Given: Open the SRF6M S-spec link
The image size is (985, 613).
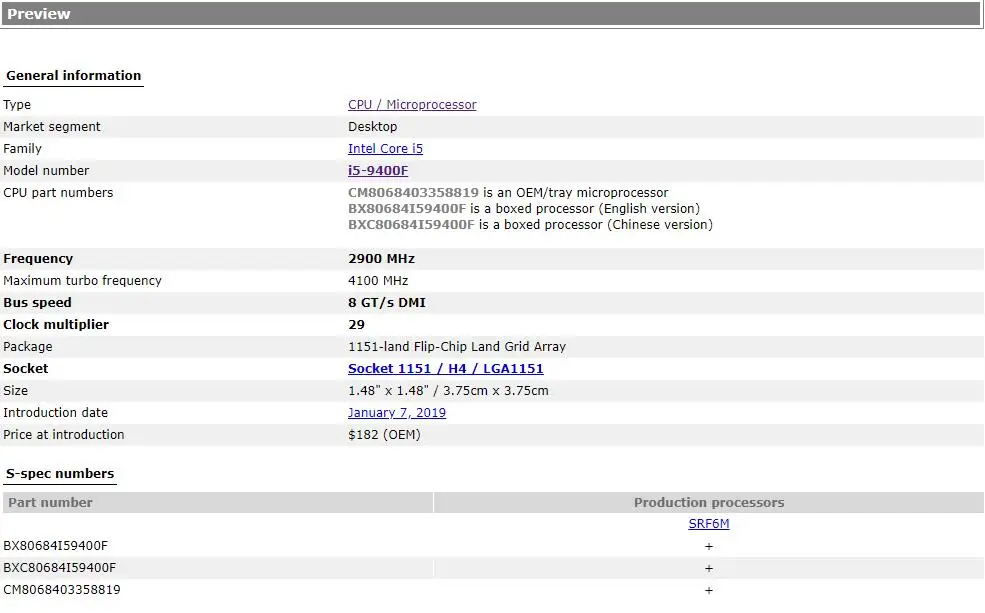Looking at the screenshot, I should point(709,524).
